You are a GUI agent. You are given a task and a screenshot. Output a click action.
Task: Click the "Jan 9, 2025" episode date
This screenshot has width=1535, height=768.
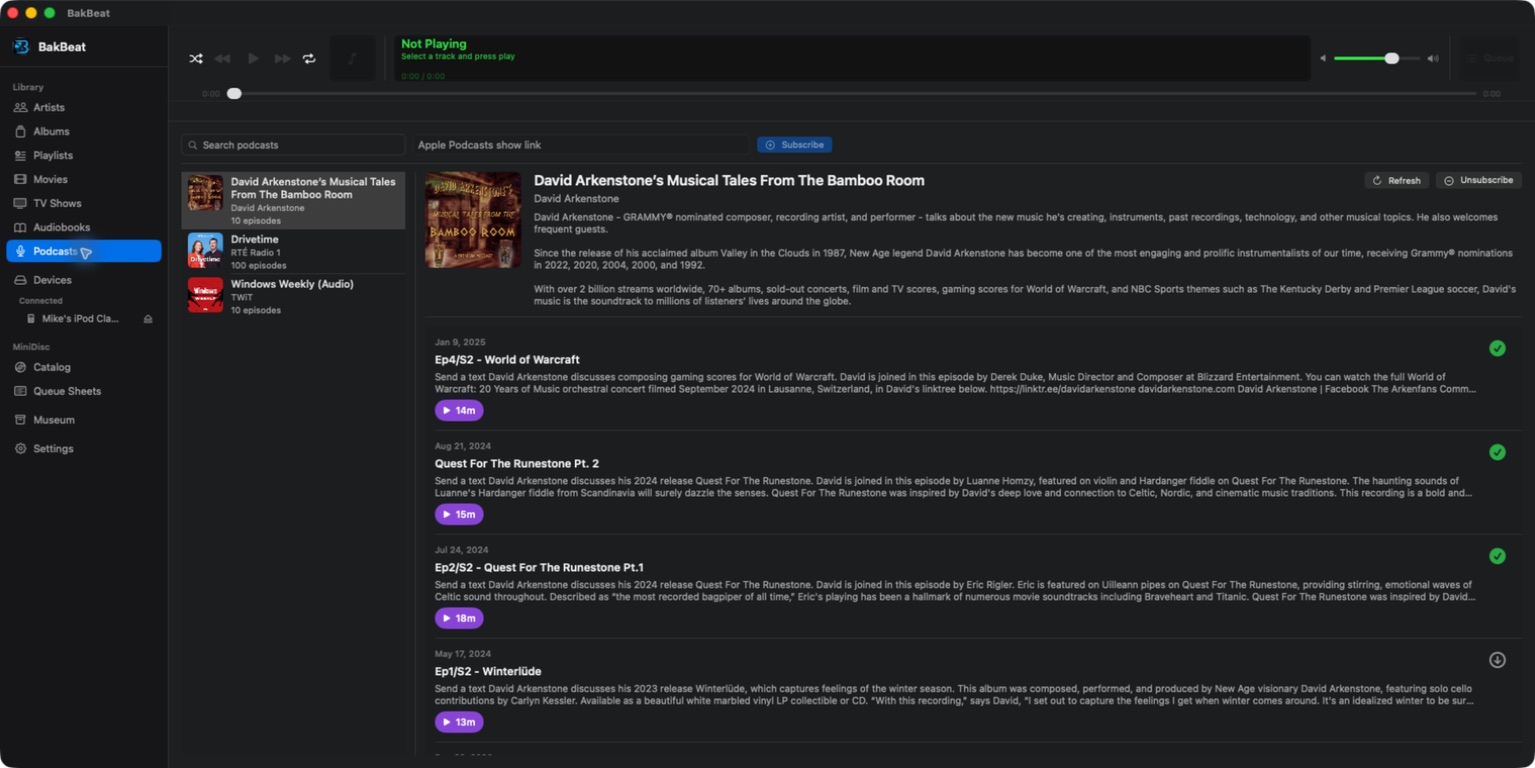[x=460, y=342]
